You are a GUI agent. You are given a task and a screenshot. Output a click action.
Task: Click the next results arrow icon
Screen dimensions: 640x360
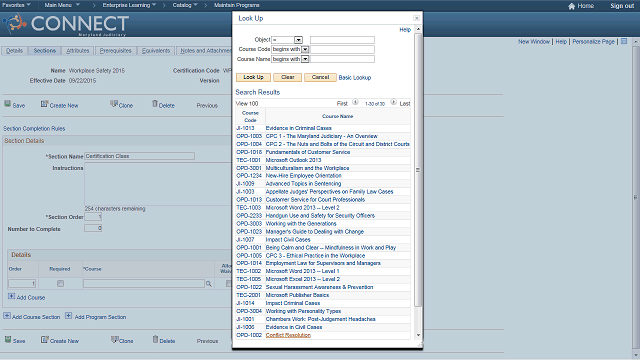pos(393,102)
